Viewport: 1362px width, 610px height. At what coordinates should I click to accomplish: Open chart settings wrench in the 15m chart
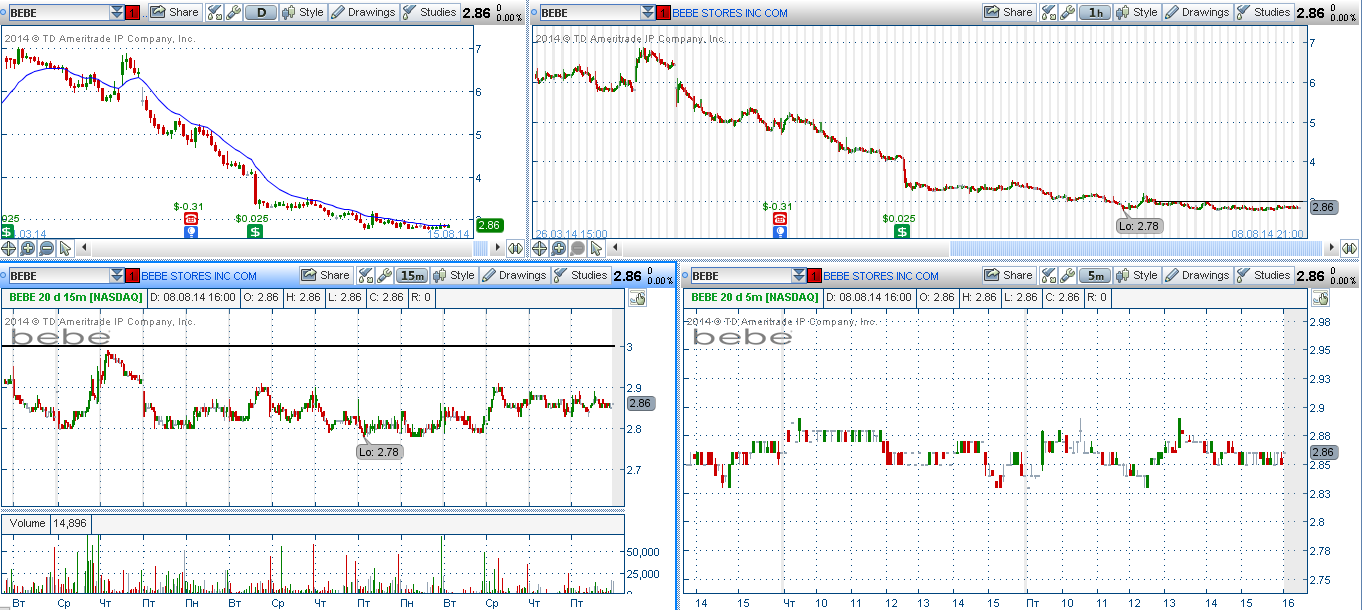[384, 276]
